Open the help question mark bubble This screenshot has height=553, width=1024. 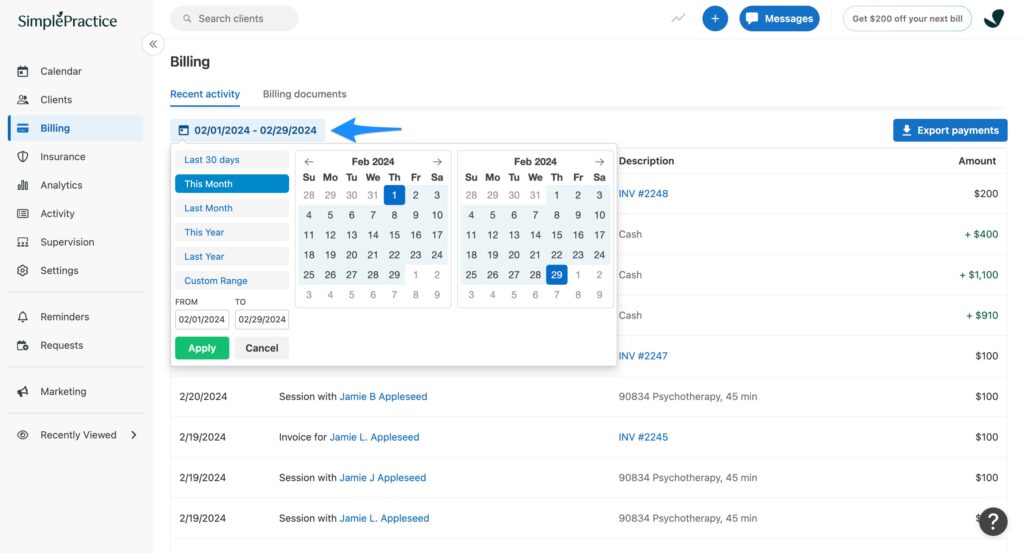click(993, 522)
